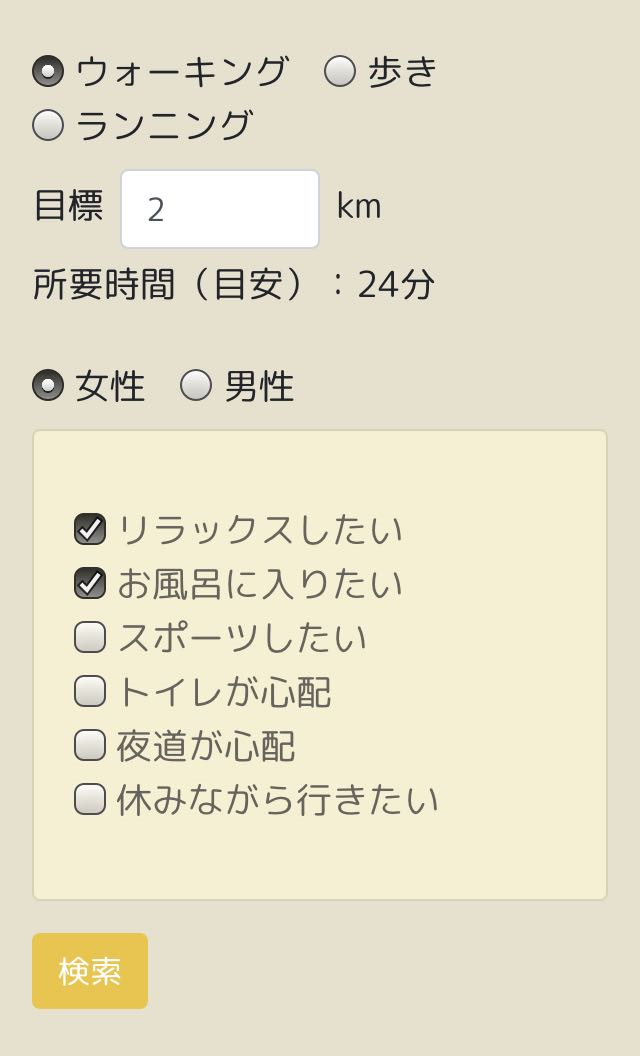640x1056 pixels.
Task: Tick the 夜道が心配 checkbox box
Action: coord(90,745)
